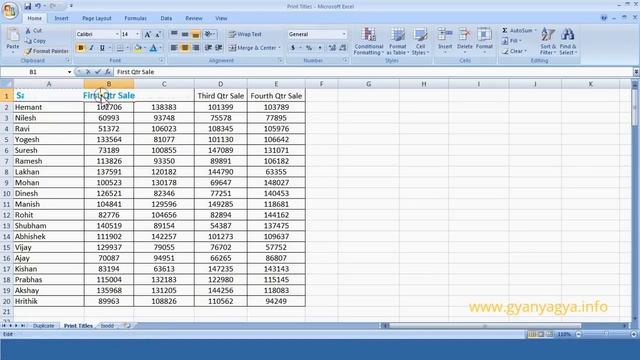Activate Format Painter
640x360 pixels.
pos(46,51)
